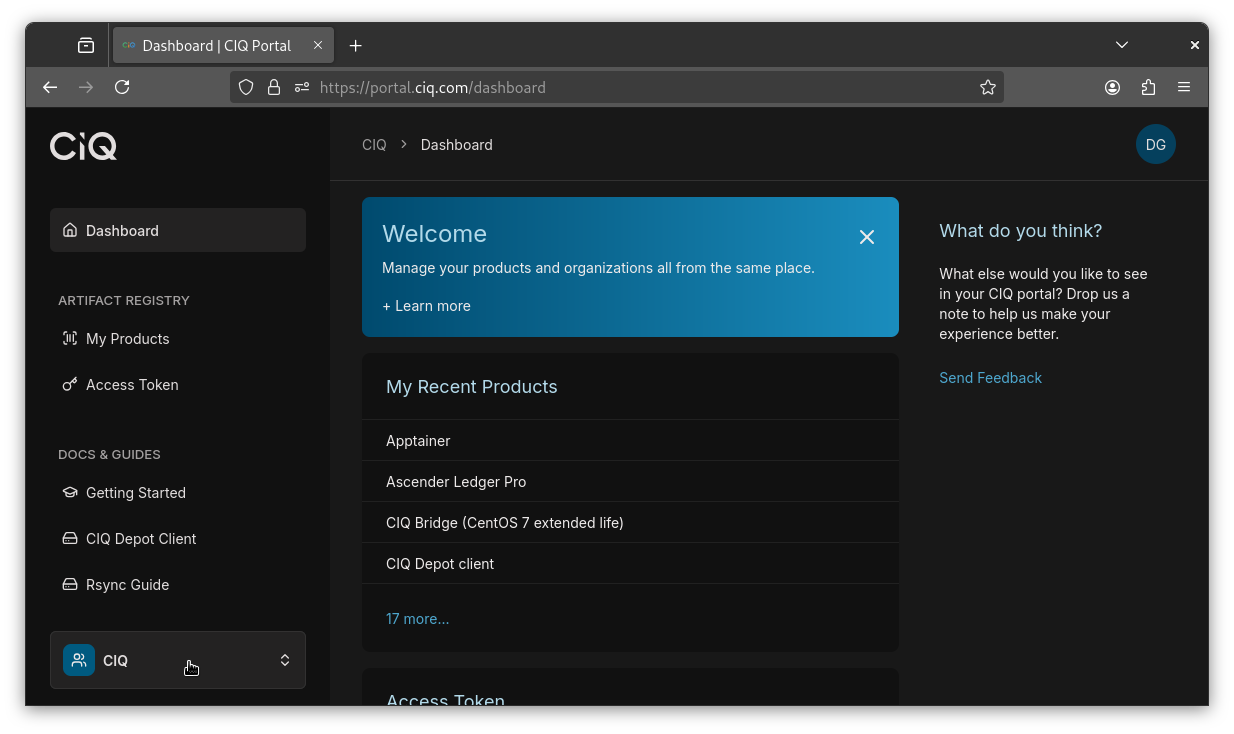Expand the CIQ organization switcher

(178, 660)
